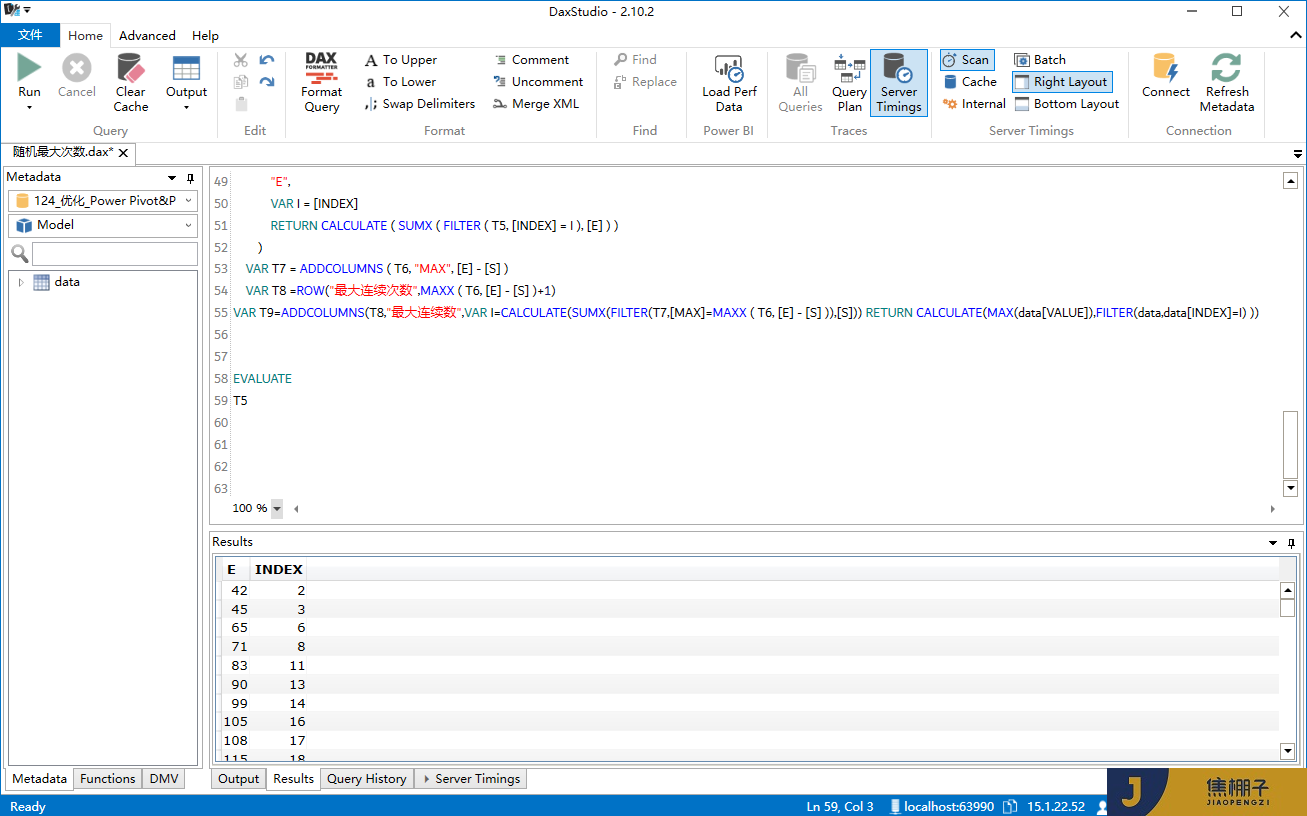Select Right Layout for server timings
The width and height of the screenshot is (1307, 816).
tap(1061, 82)
